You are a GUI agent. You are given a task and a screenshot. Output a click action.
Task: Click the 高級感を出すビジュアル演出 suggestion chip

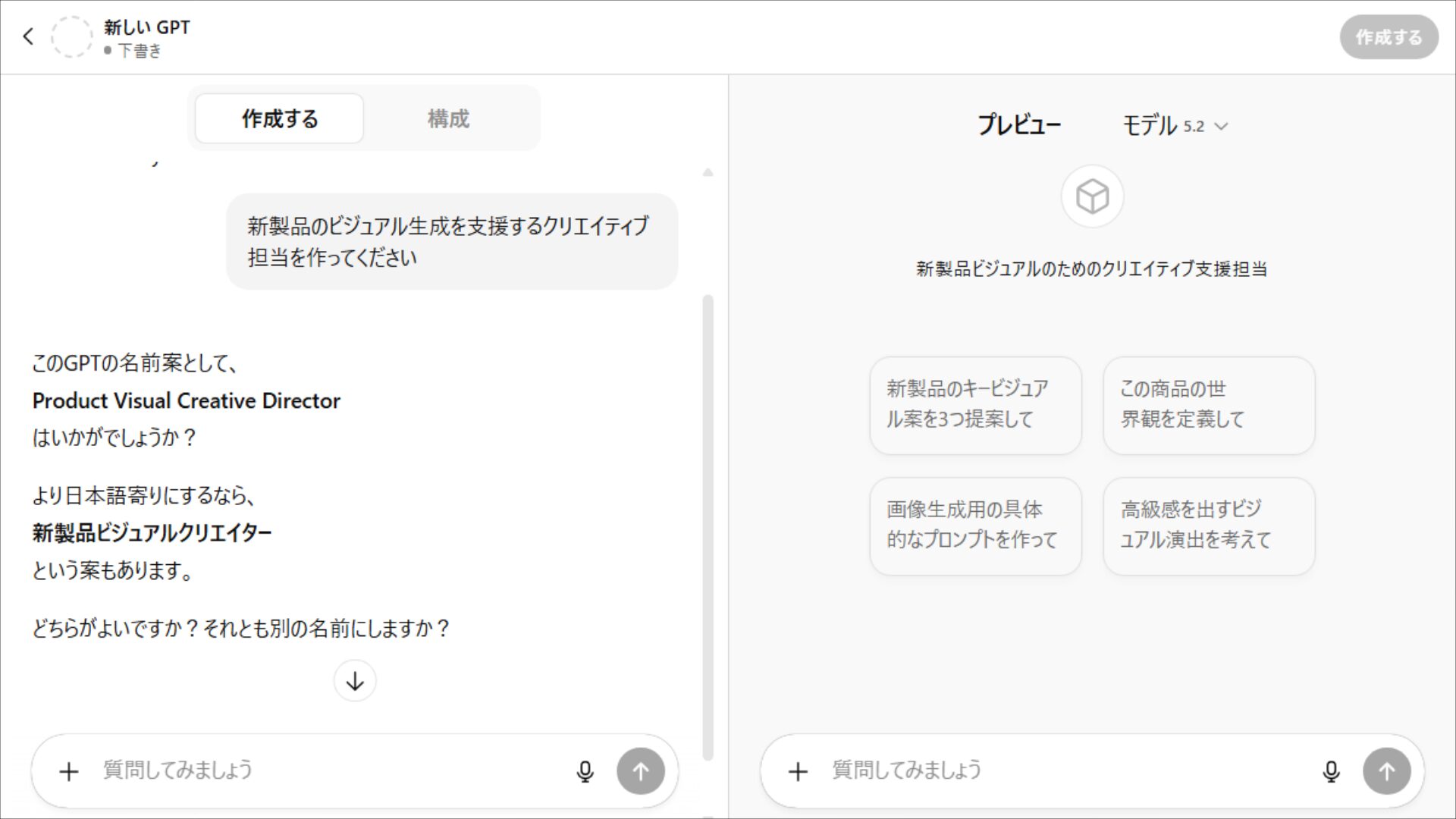click(x=1209, y=526)
